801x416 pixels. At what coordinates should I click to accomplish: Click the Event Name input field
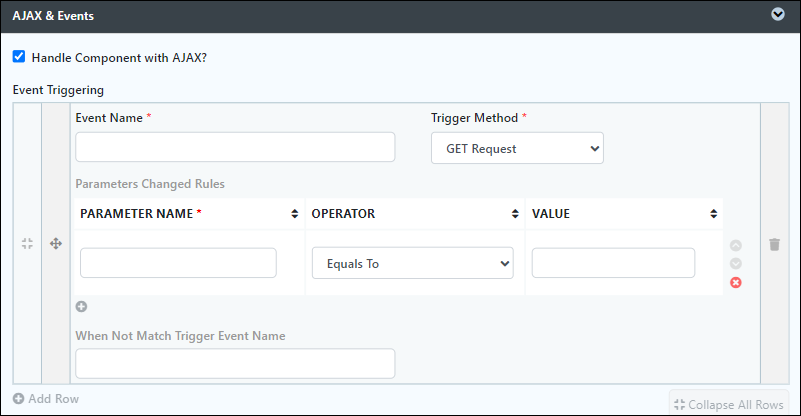(x=235, y=147)
